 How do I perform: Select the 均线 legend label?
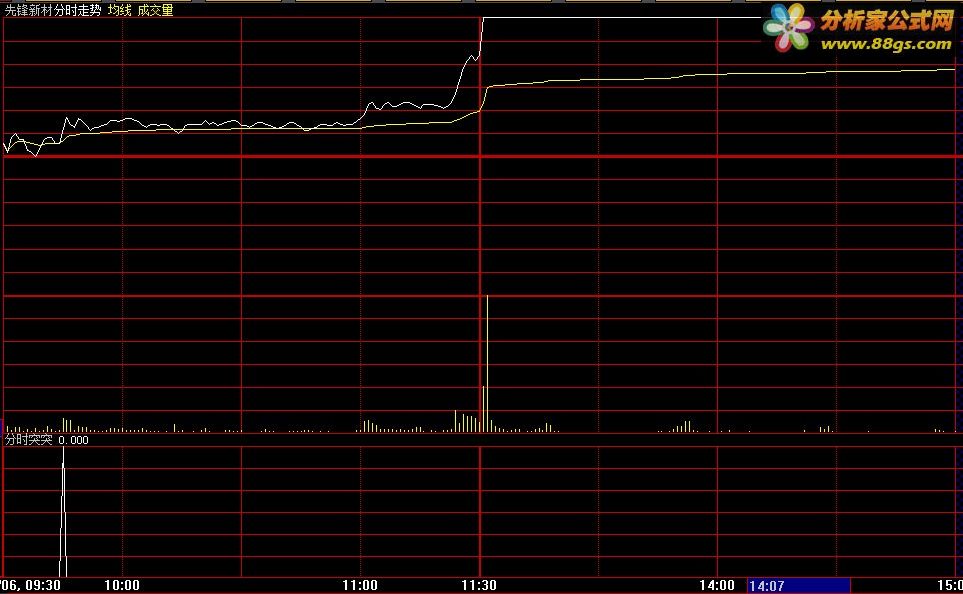click(119, 10)
